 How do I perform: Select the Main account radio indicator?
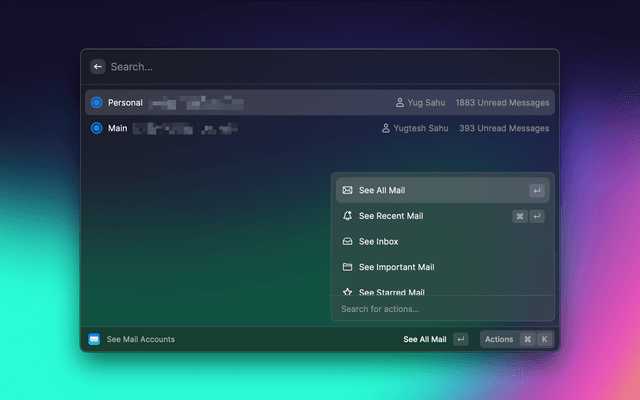[96, 129]
